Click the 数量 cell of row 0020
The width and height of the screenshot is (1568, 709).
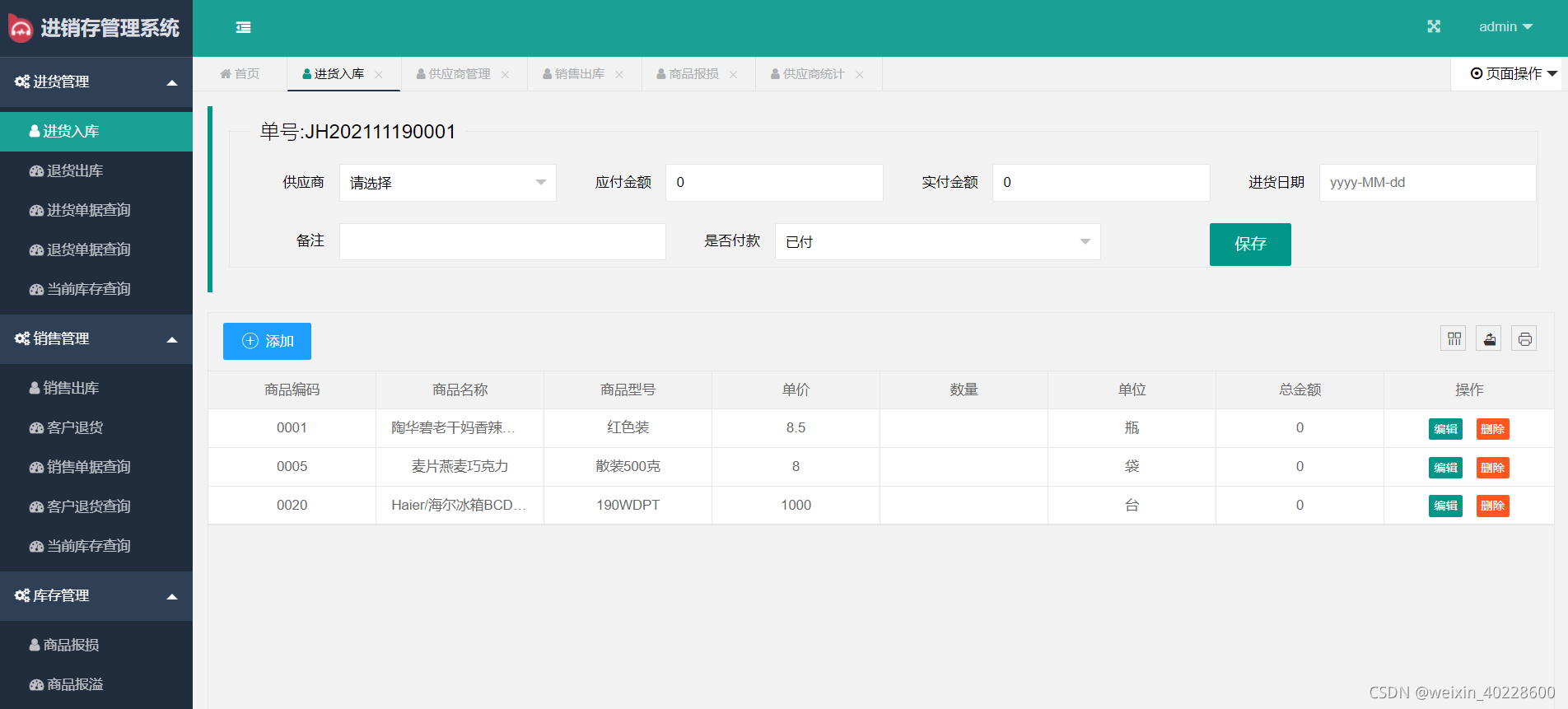pos(964,506)
